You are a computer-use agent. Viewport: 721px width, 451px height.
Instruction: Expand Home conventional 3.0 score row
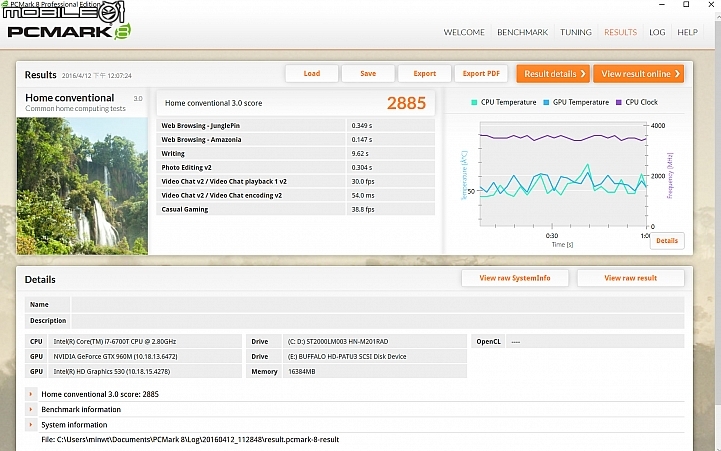tap(31, 394)
